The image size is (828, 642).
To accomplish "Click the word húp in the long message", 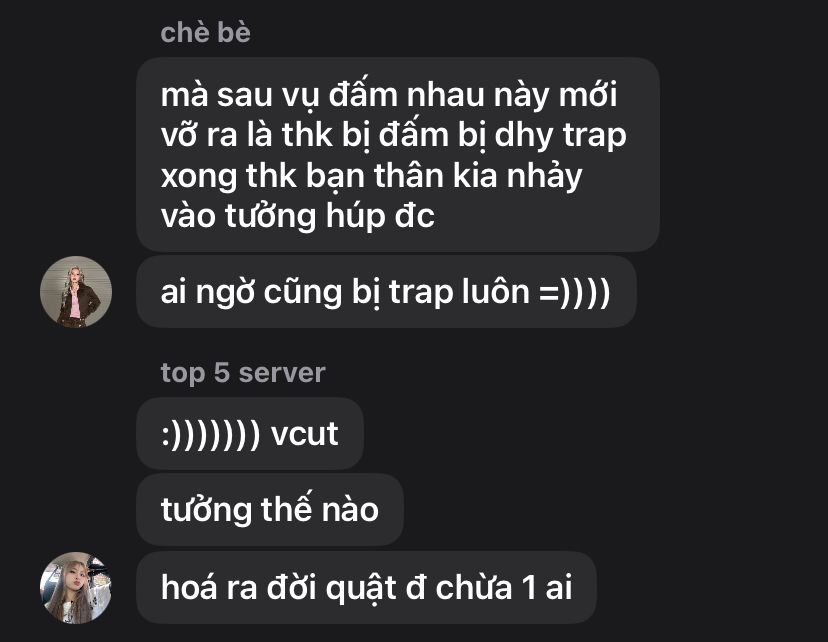I will 354,216.
